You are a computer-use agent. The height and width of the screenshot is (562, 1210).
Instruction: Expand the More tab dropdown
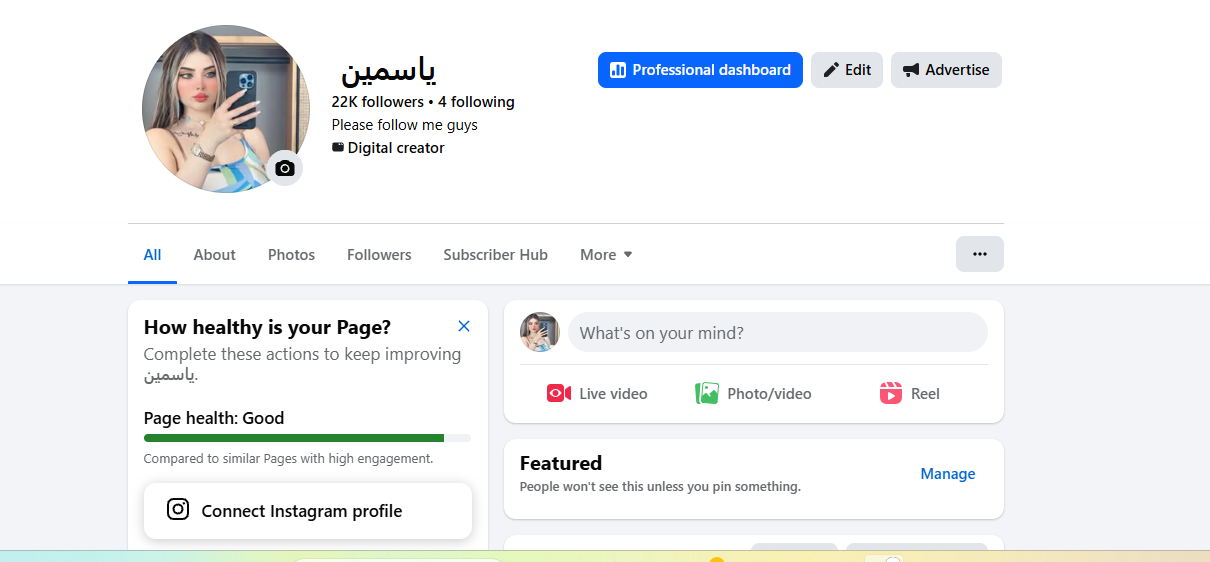(x=606, y=255)
